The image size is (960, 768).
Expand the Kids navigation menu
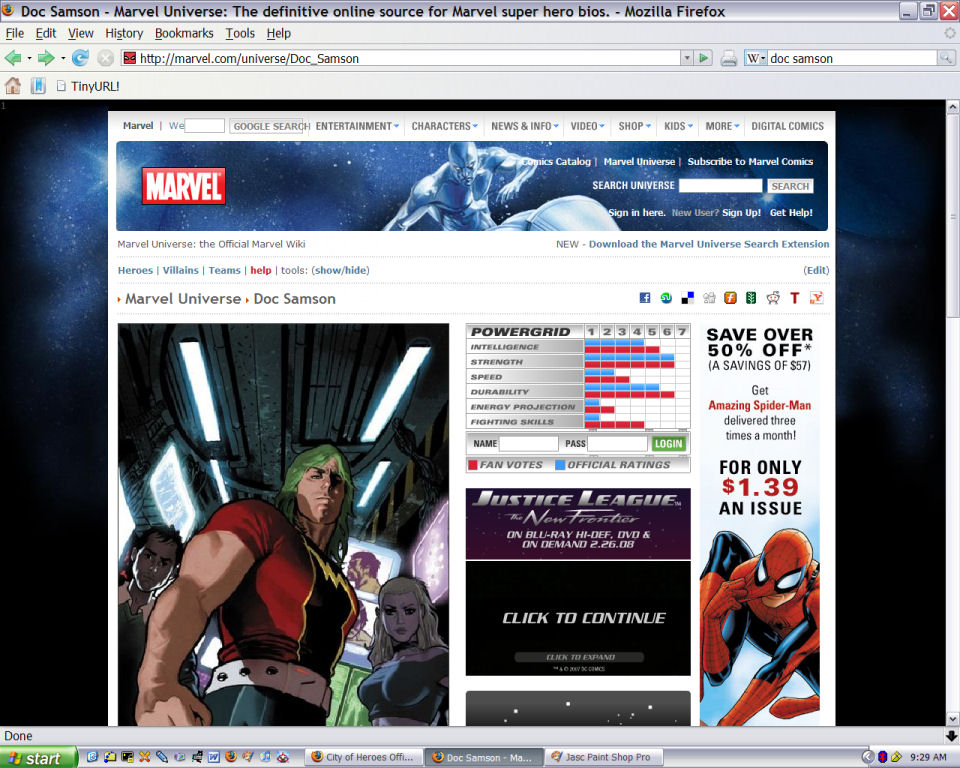pyautogui.click(x=678, y=126)
